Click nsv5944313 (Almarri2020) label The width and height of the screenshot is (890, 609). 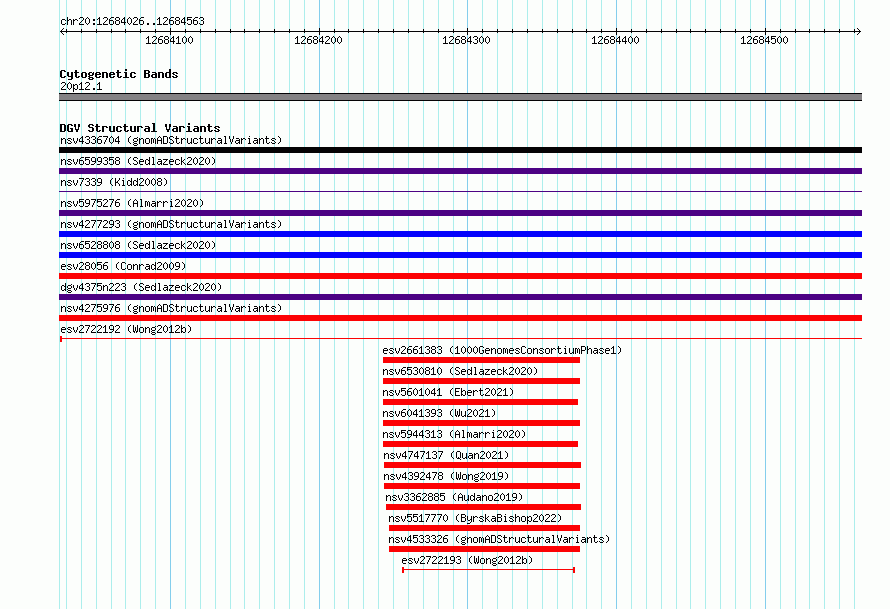point(454,434)
